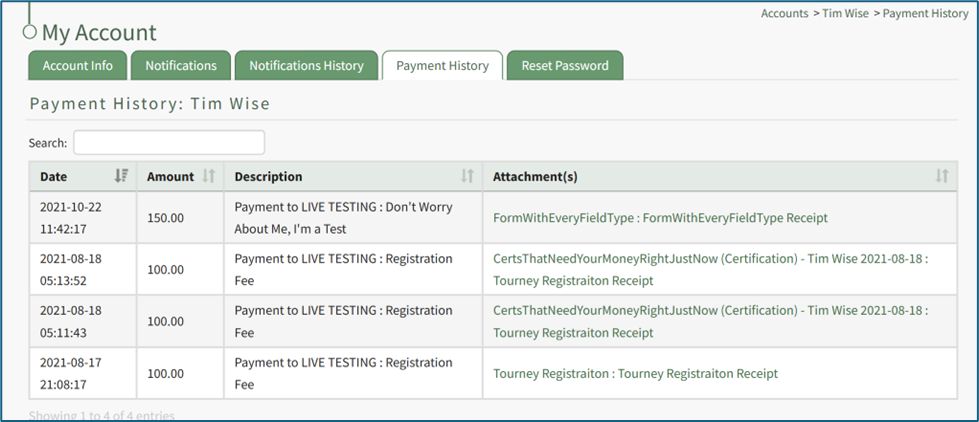Go to the Reset Password tab
Screen dimensions: 979x422
pos(564,66)
